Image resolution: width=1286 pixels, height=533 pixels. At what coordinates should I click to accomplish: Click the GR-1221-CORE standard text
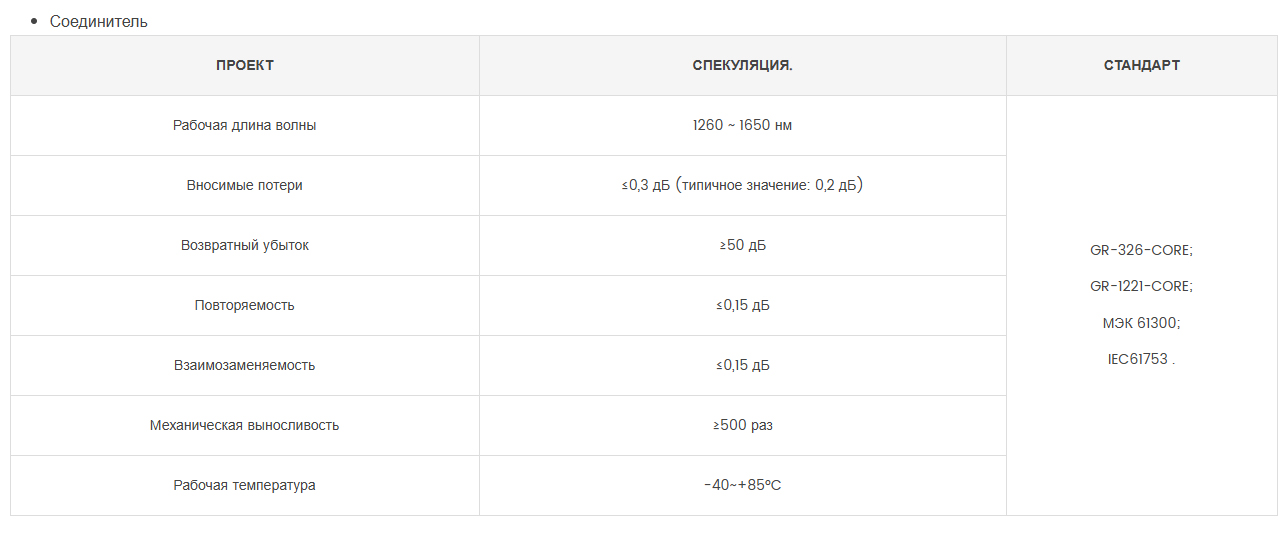point(1141,286)
